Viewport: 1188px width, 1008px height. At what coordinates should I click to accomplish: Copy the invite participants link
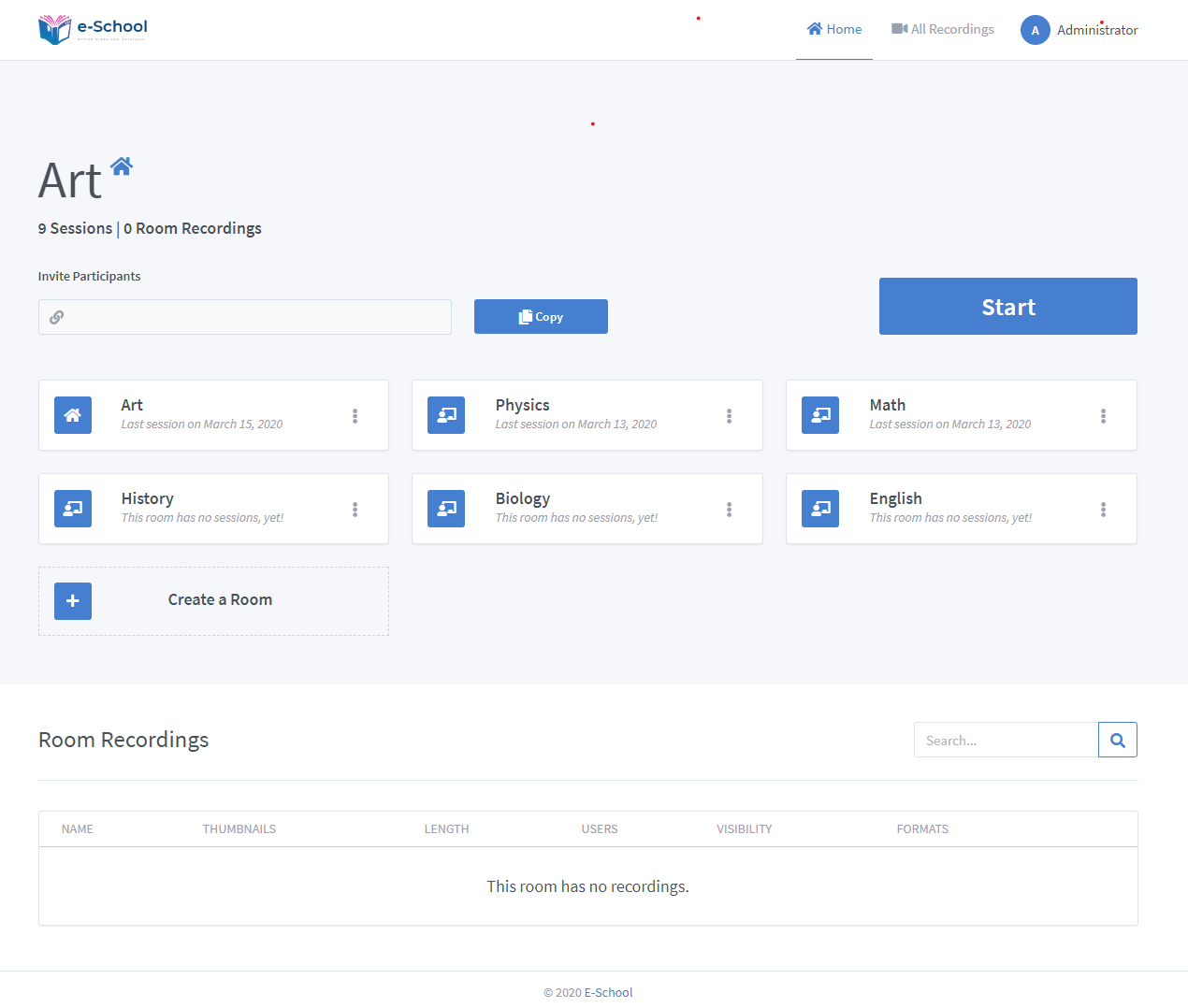(541, 317)
